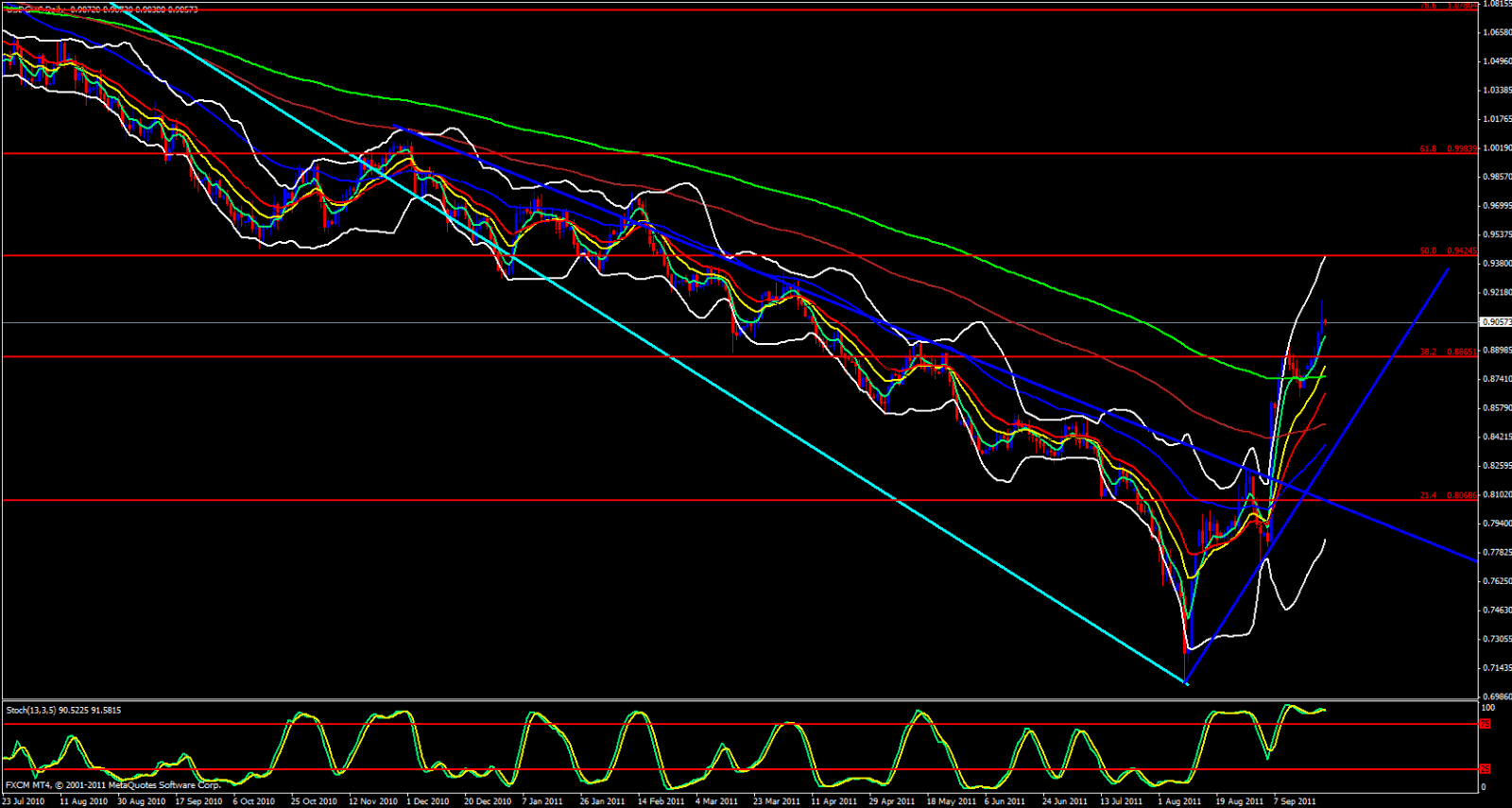Click the 0.84215 price axis label
Screen dimensions: 1512x808
[x=1496, y=437]
